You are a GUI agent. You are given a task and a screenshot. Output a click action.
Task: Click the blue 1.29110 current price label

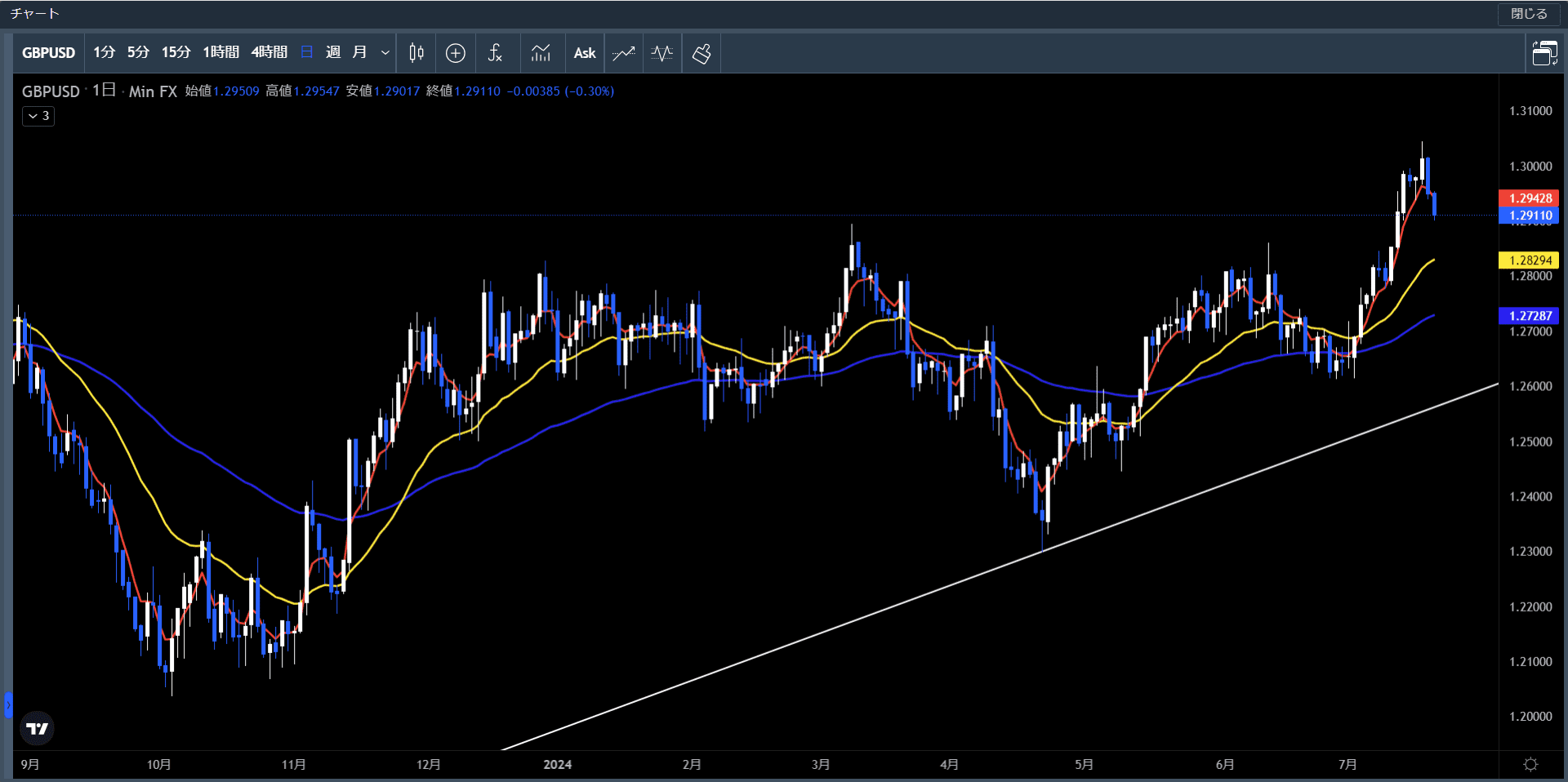tap(1529, 216)
